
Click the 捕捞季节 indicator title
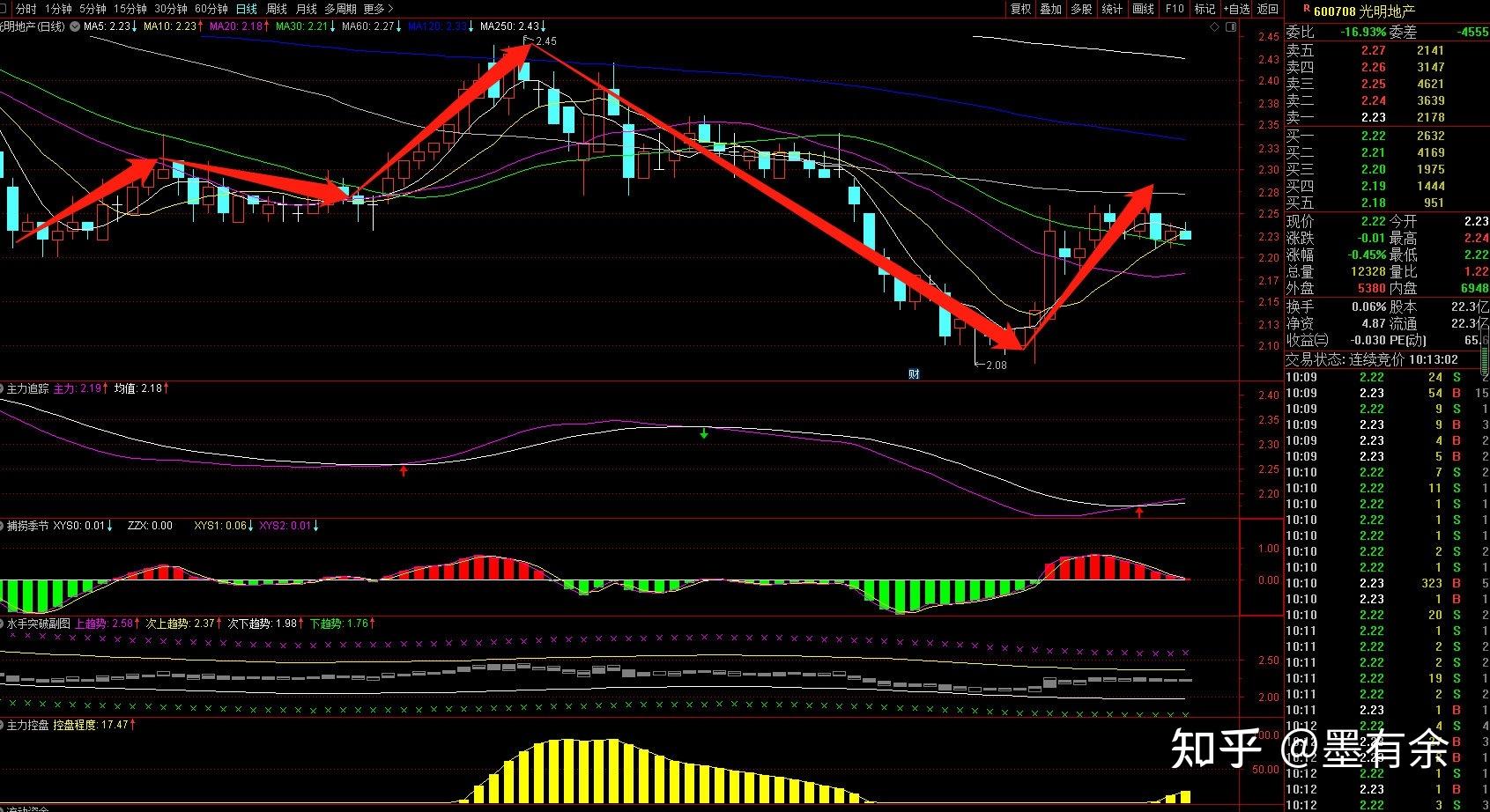[x=28, y=526]
